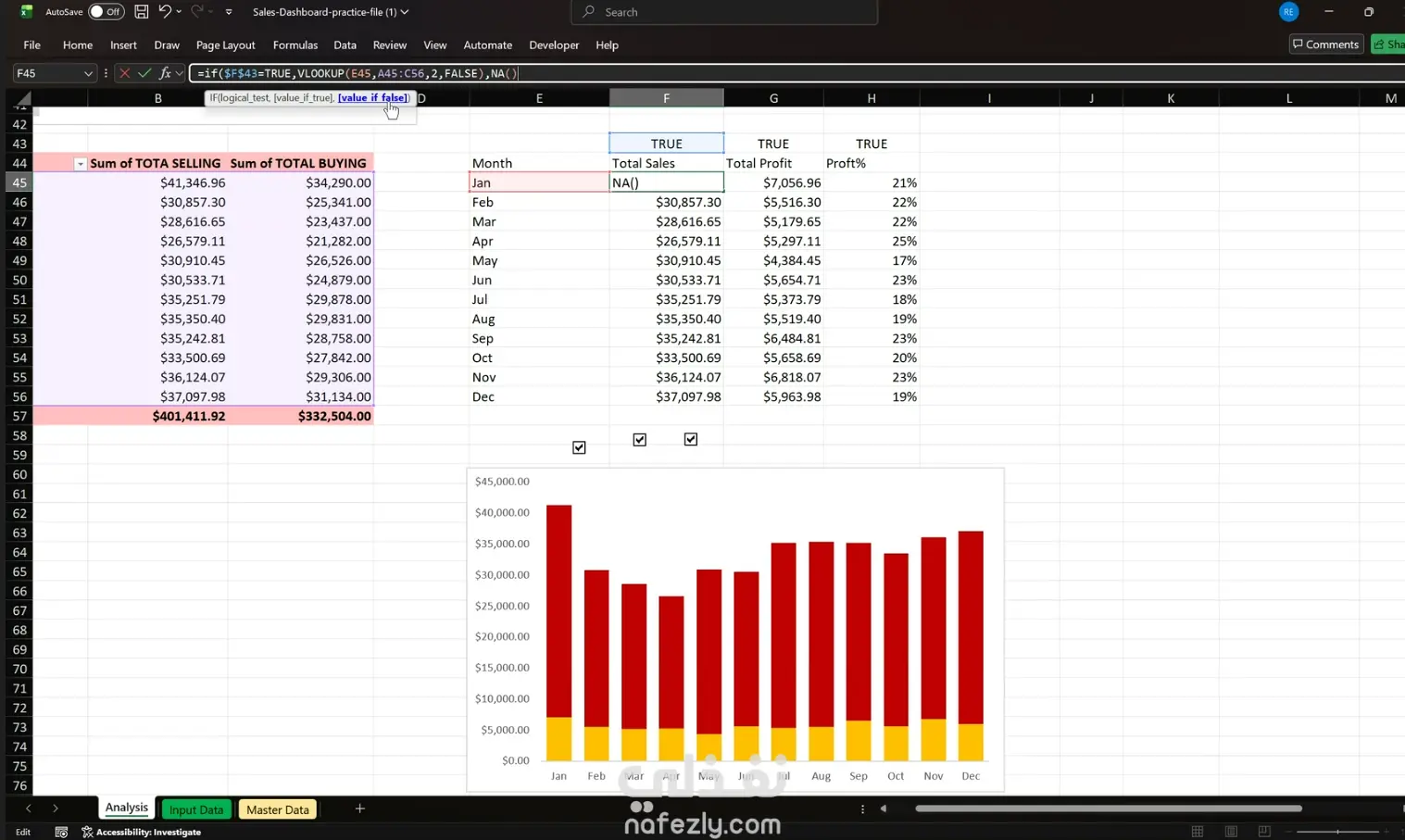Uncheck the first chart checkbox near column E
This screenshot has width=1405, height=840.
click(579, 447)
